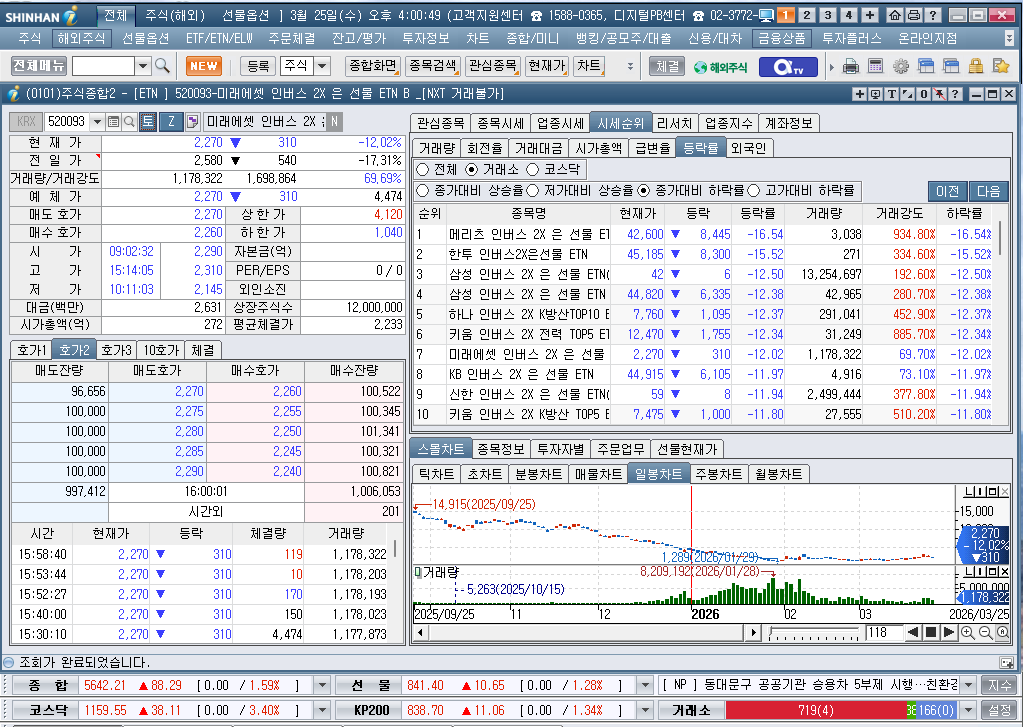Click the memo note icon beside Z button

coord(192,121)
